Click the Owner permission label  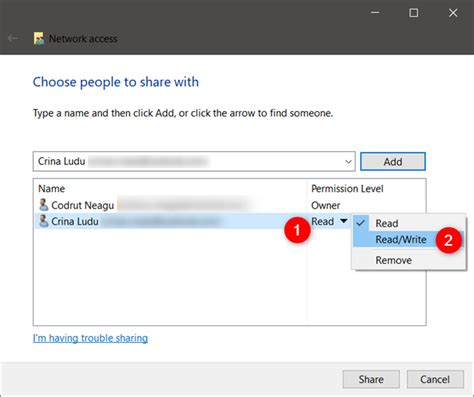pos(326,205)
